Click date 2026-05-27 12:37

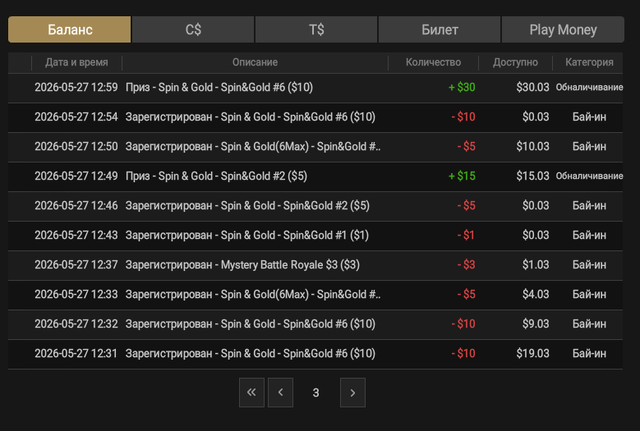coord(76,265)
